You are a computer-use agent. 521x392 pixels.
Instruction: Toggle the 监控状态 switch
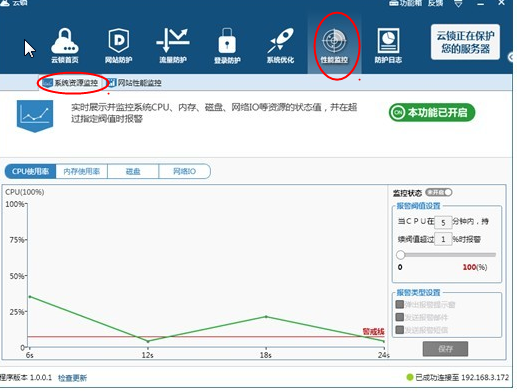439,192
